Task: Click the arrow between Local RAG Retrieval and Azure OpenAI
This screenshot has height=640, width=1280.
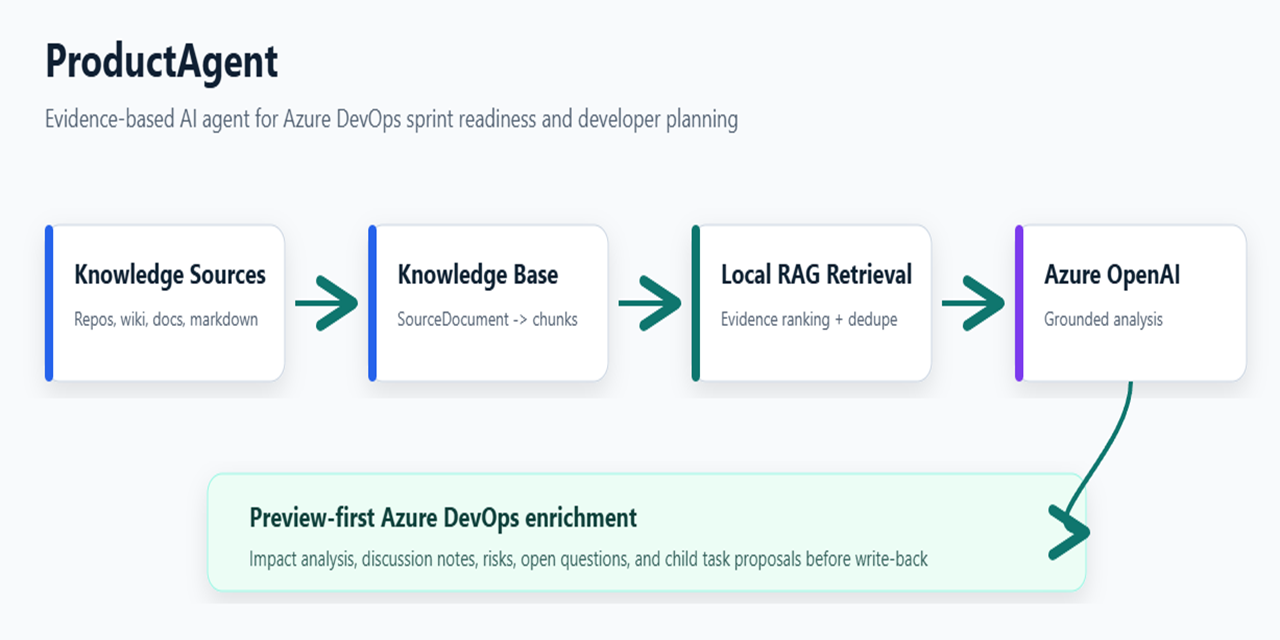Action: [x=973, y=302]
